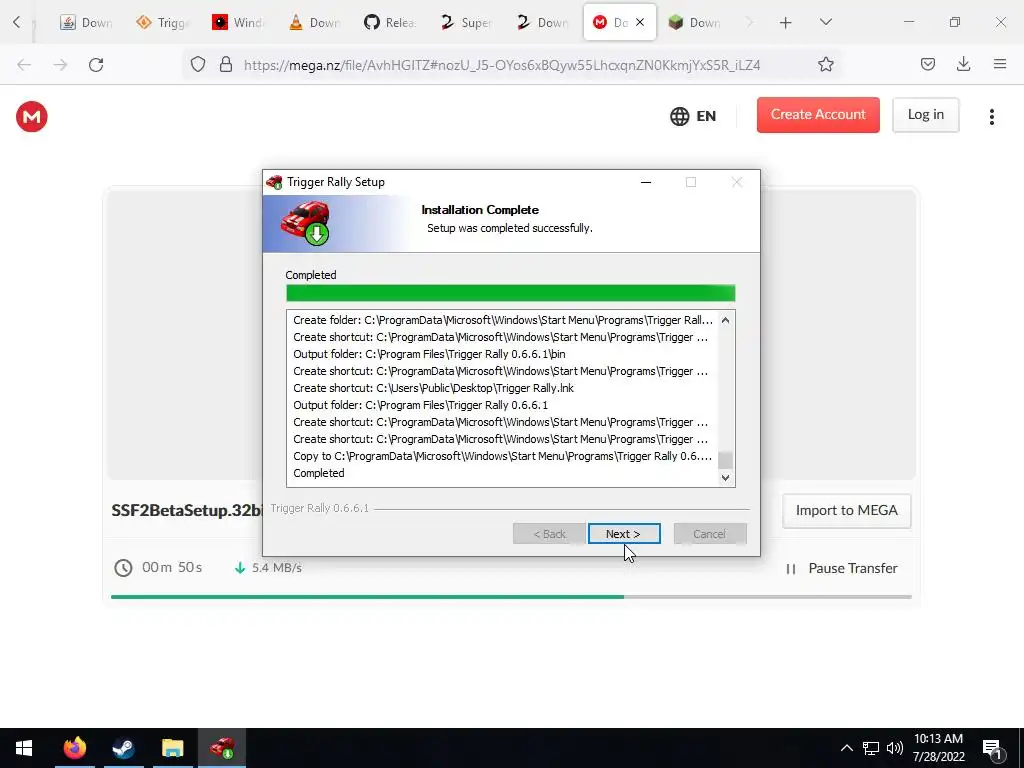Switch to the GitHub 'Relea' tab

(390, 23)
